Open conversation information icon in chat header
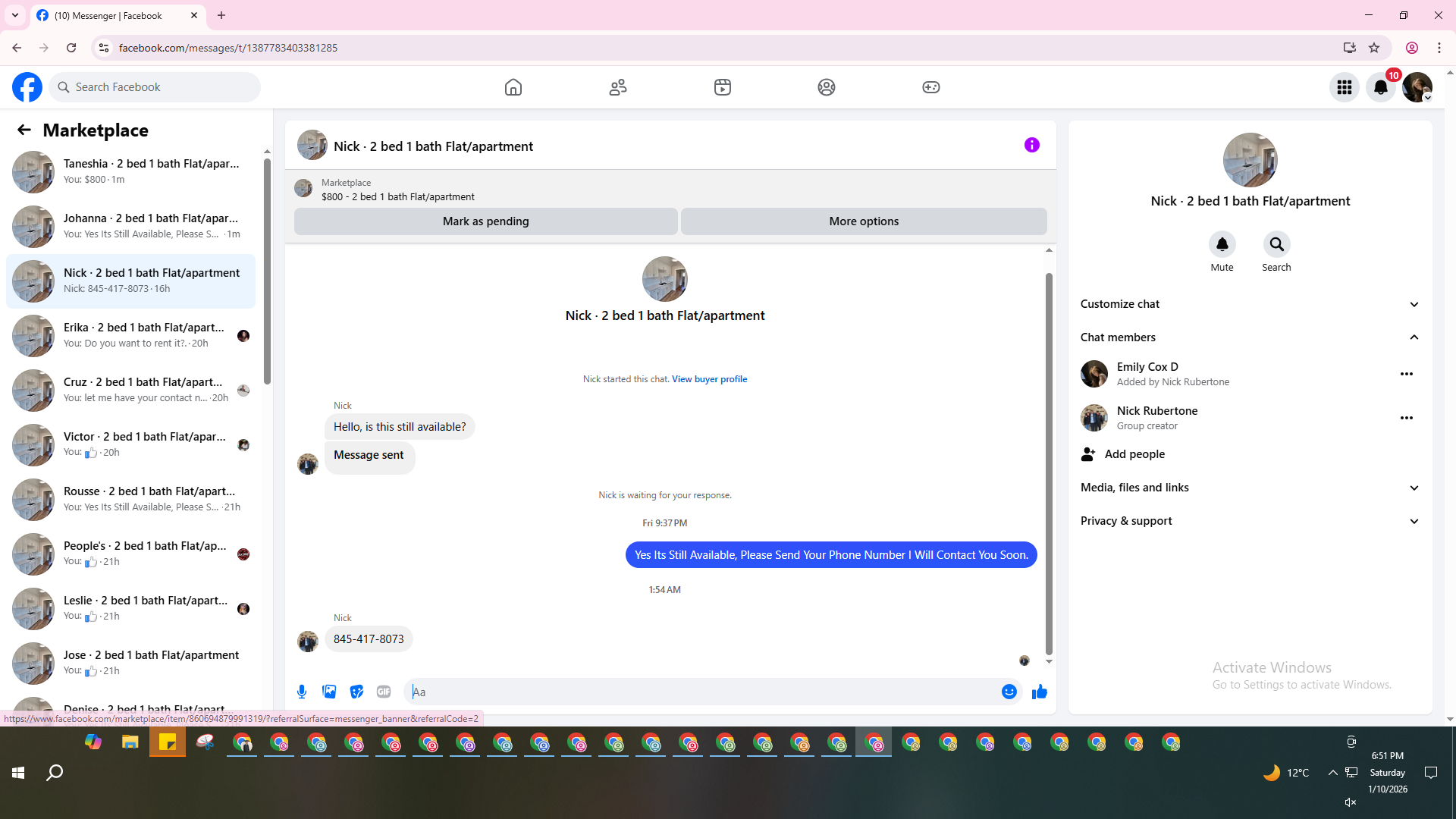 point(1031,145)
